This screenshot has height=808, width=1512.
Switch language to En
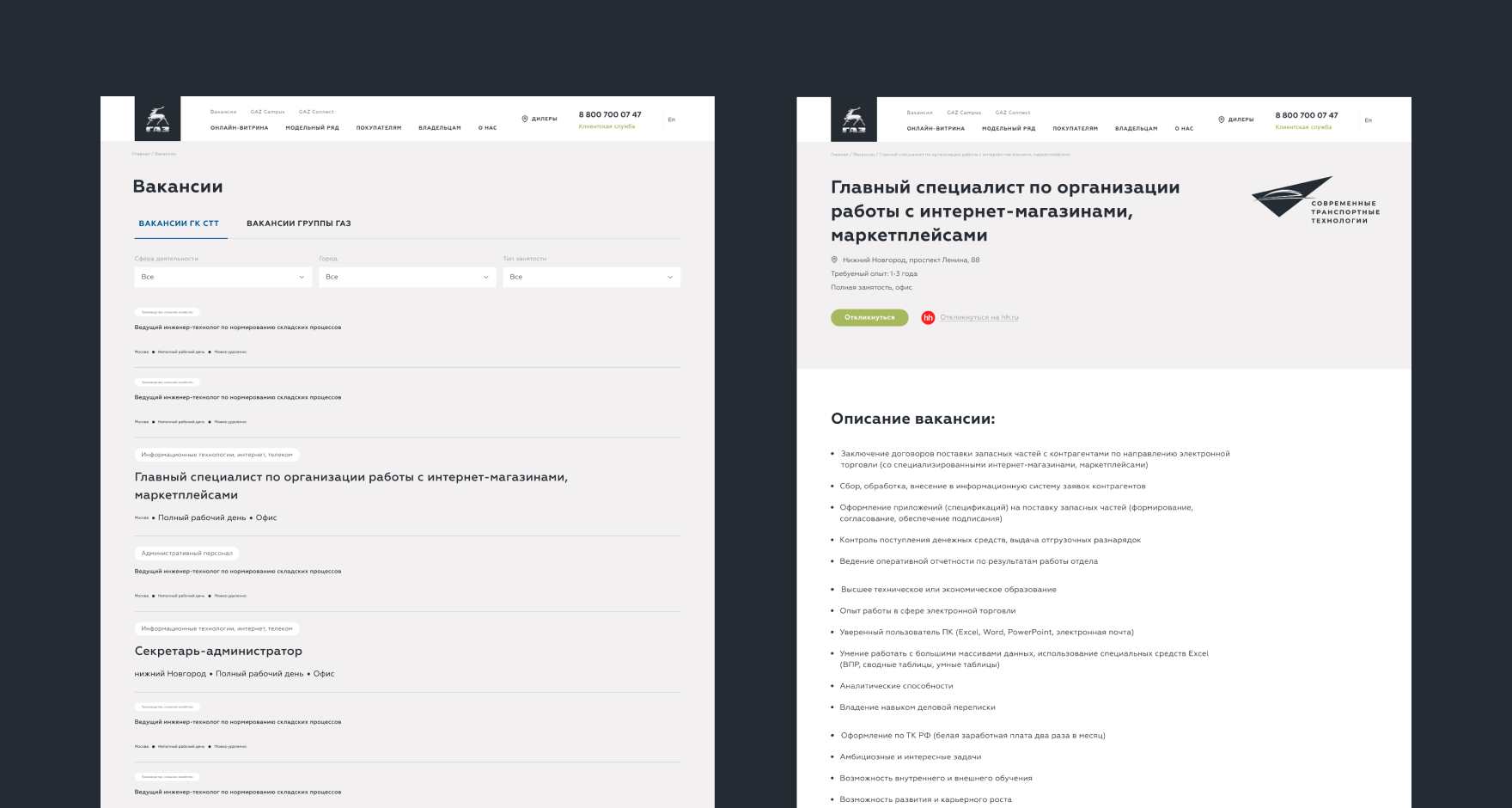pyautogui.click(x=671, y=119)
